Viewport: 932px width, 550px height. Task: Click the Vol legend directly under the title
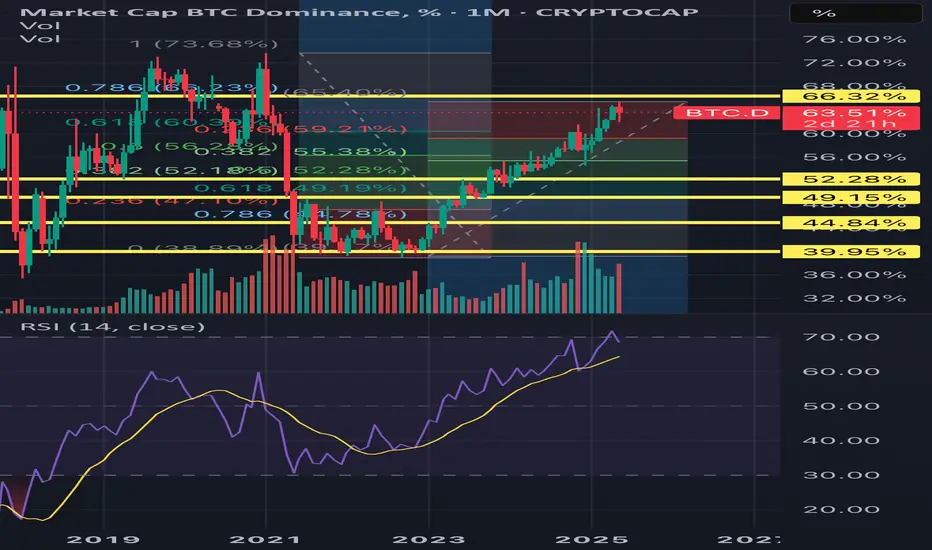click(x=40, y=26)
